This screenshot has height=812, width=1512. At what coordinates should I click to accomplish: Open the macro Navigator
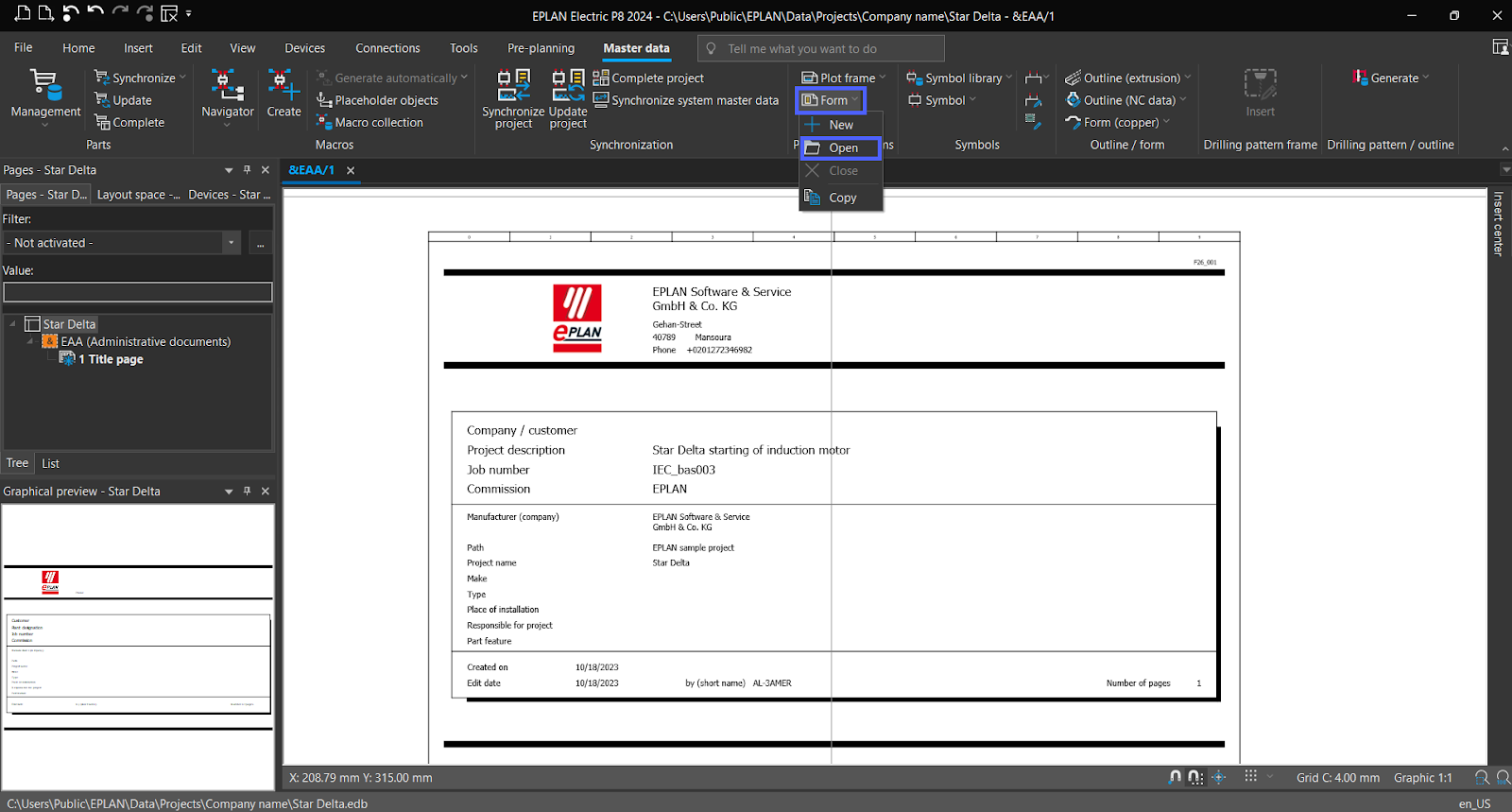pyautogui.click(x=228, y=97)
